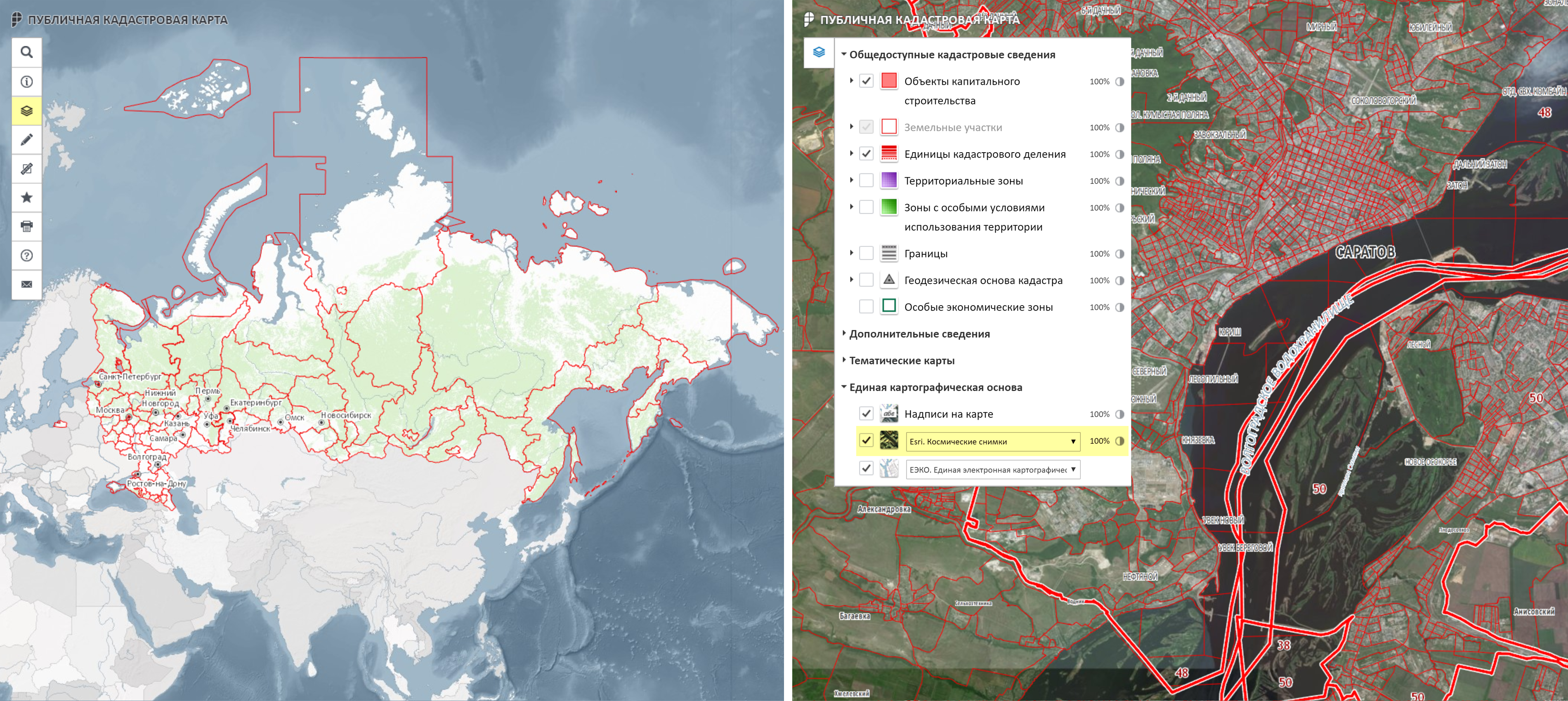Enable the Территориальные зоны layer
Screen dimensions: 1568x701
pyautogui.click(x=866, y=181)
